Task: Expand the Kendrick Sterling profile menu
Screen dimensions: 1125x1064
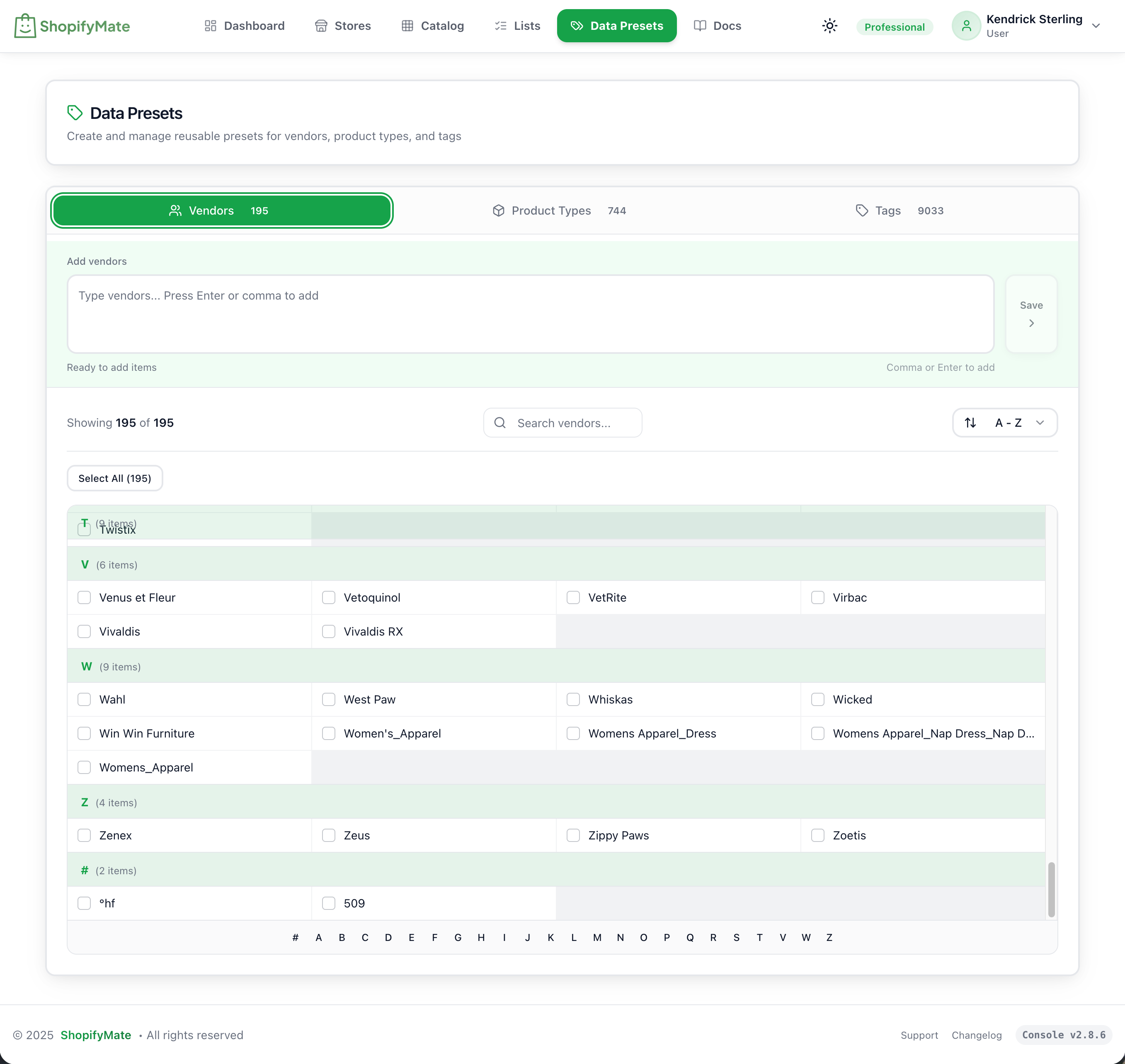Action: click(1096, 26)
